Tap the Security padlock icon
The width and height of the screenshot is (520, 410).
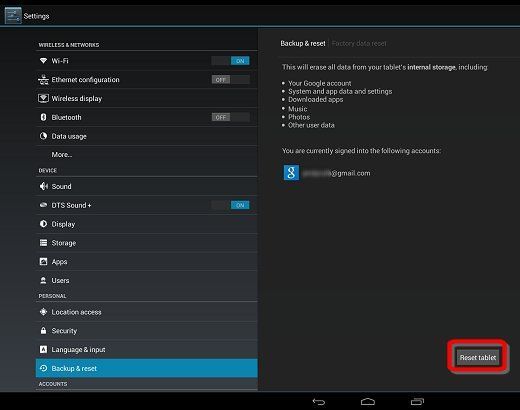pos(43,331)
